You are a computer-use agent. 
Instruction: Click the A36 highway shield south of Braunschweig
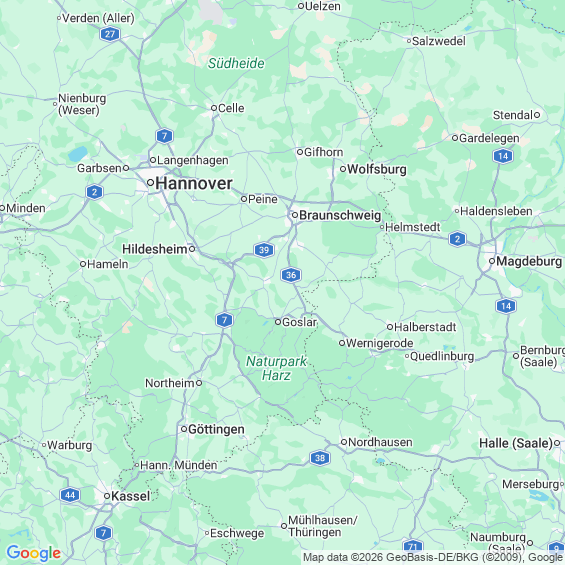pos(291,275)
